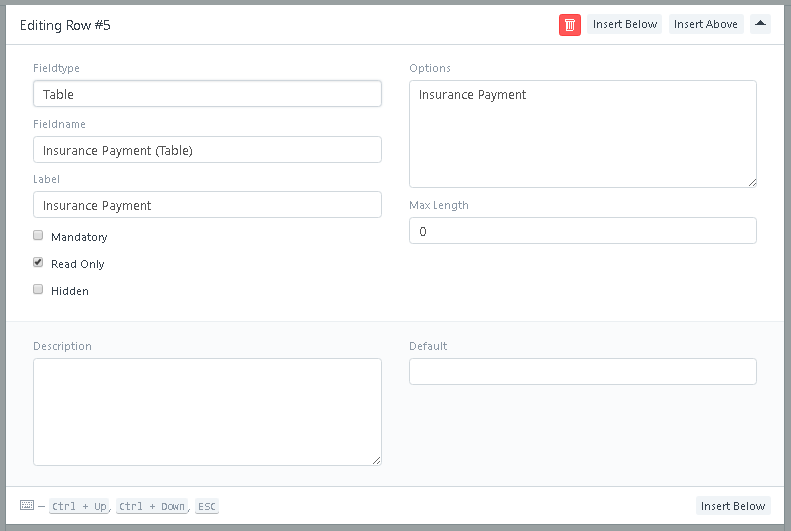
Task: Click Description text area resize handle
Action: coord(376,460)
